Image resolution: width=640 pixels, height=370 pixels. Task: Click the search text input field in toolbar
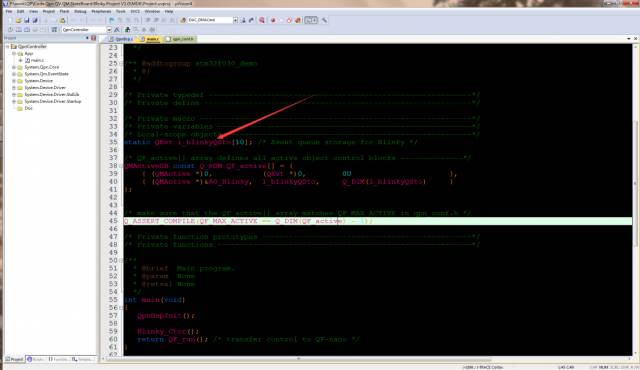pyautogui.click(x=210, y=20)
